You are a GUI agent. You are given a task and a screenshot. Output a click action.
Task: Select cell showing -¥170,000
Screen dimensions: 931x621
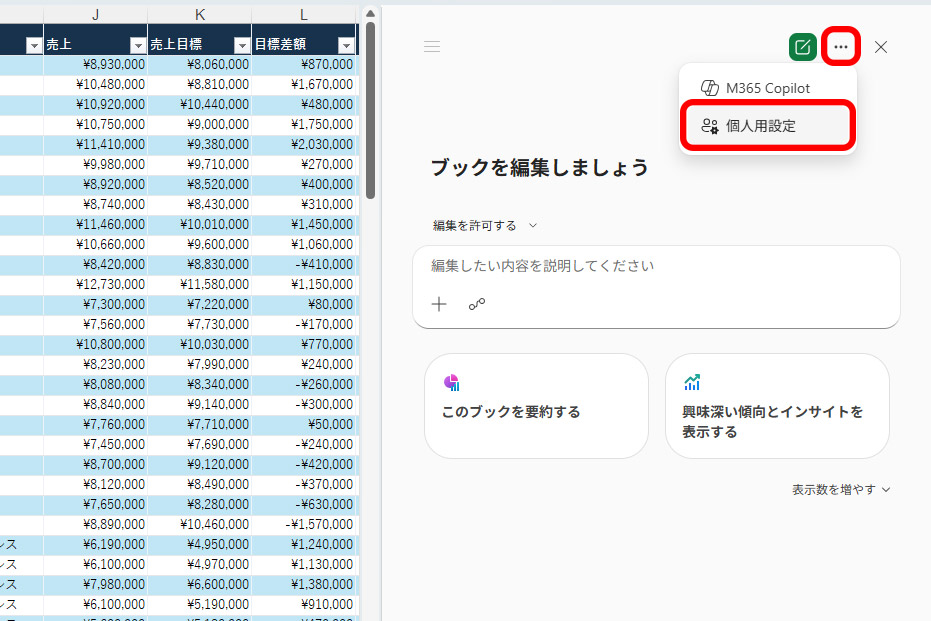pyautogui.click(x=304, y=324)
